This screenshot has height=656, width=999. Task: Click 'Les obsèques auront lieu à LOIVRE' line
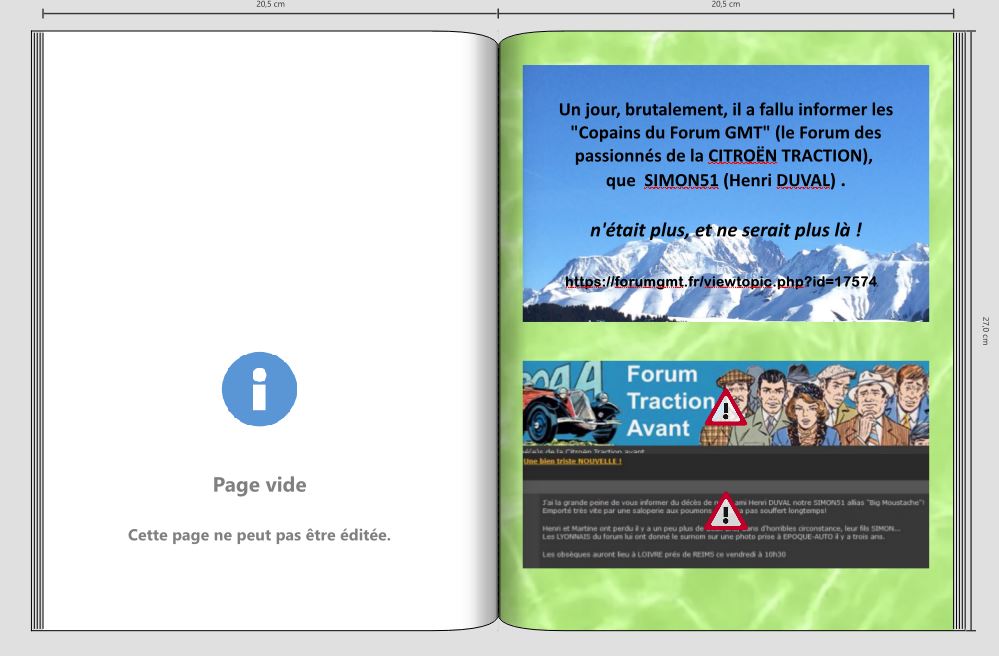tap(664, 555)
